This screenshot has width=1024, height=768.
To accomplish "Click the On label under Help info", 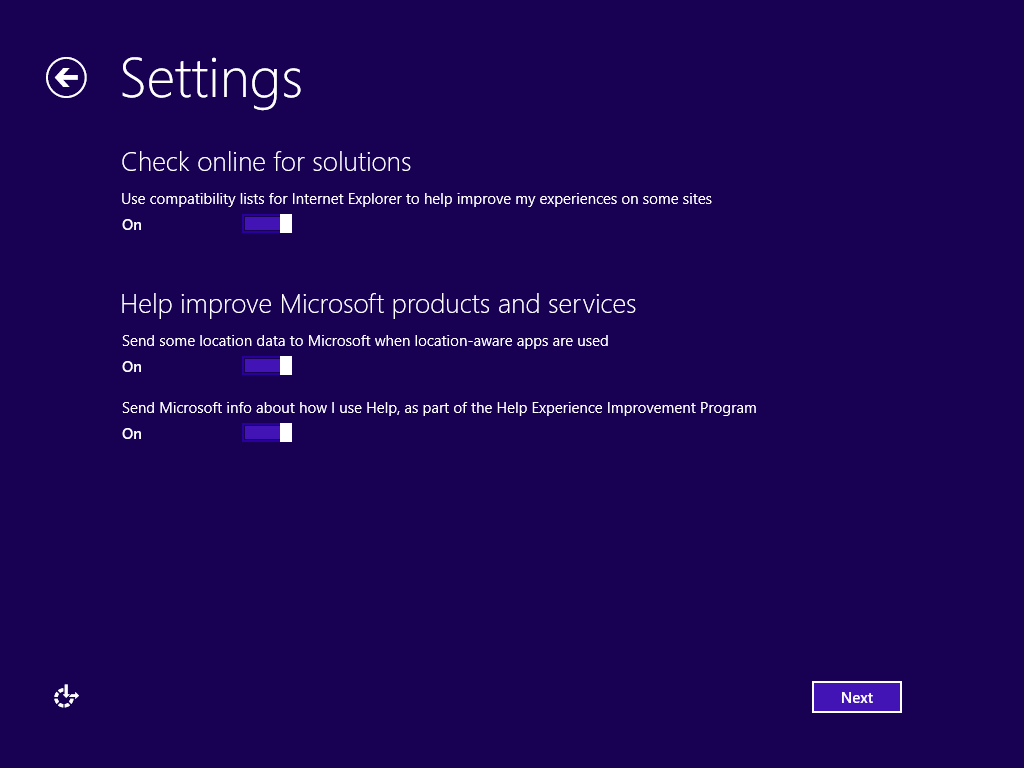I will pos(132,434).
